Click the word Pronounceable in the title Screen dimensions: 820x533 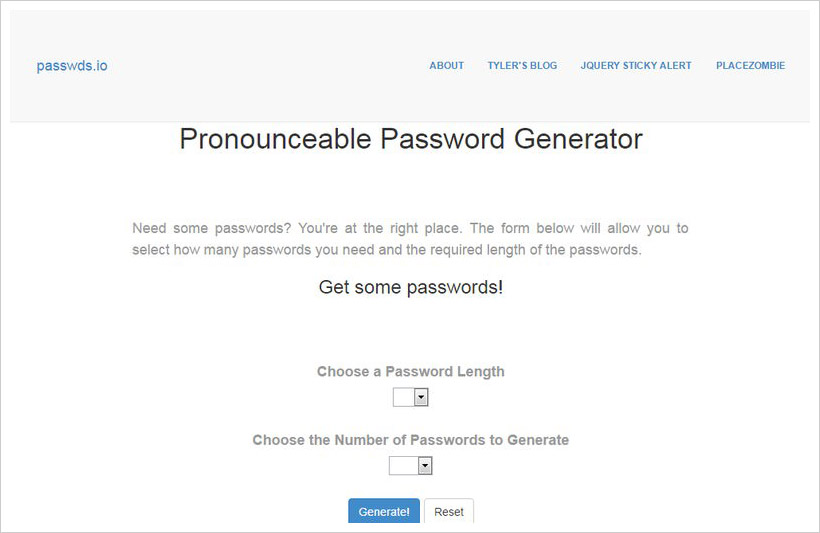276,139
